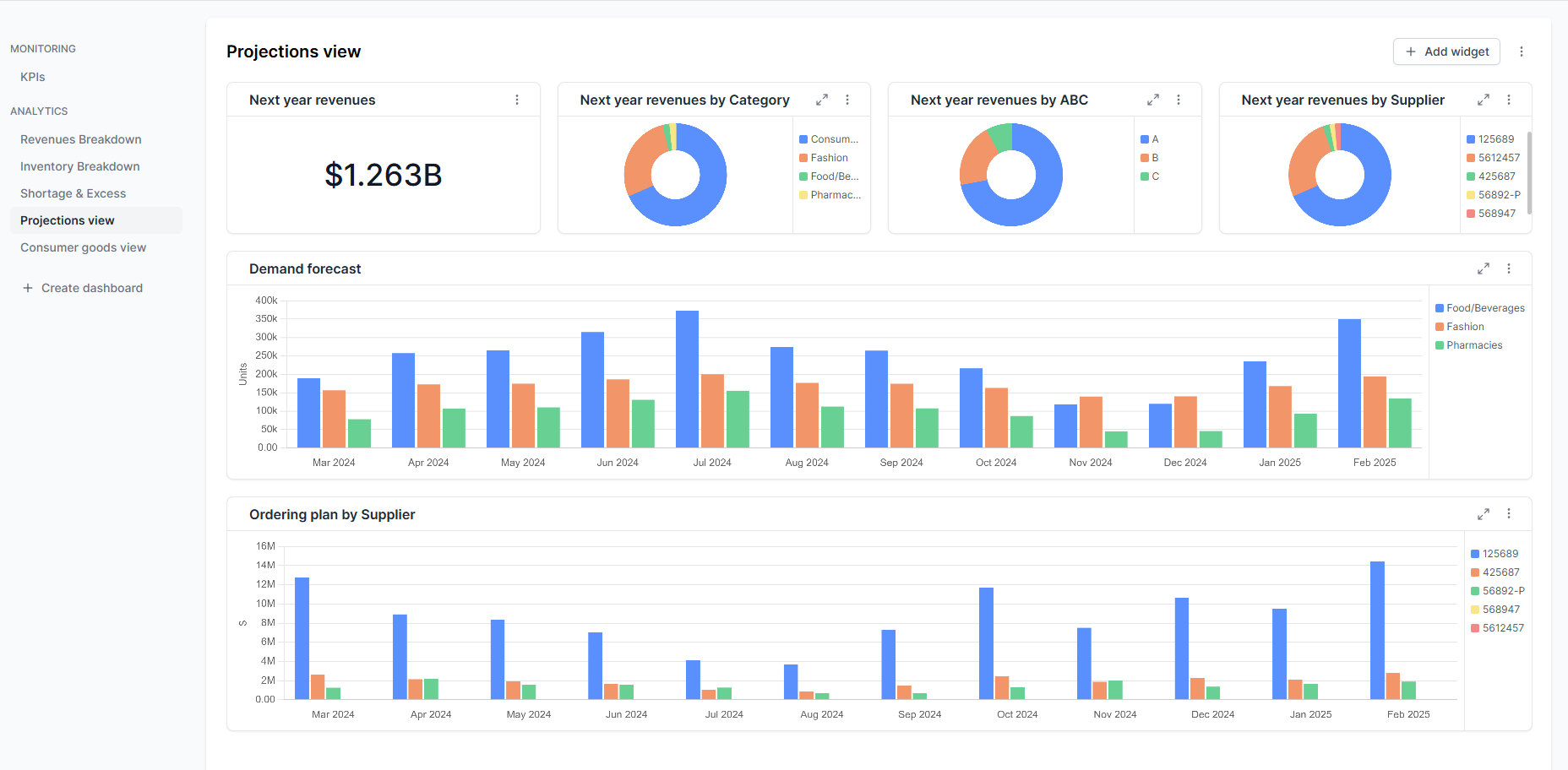The height and width of the screenshot is (770, 1568).
Task: Open options menu for Next year revenues widget
Action: point(517,100)
